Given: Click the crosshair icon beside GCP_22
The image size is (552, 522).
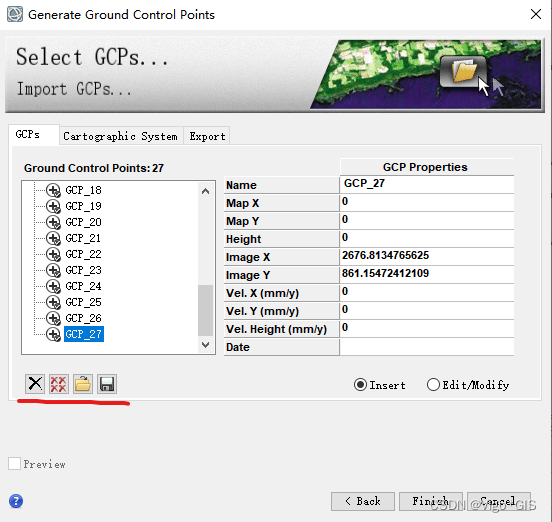Looking at the screenshot, I should [x=54, y=254].
